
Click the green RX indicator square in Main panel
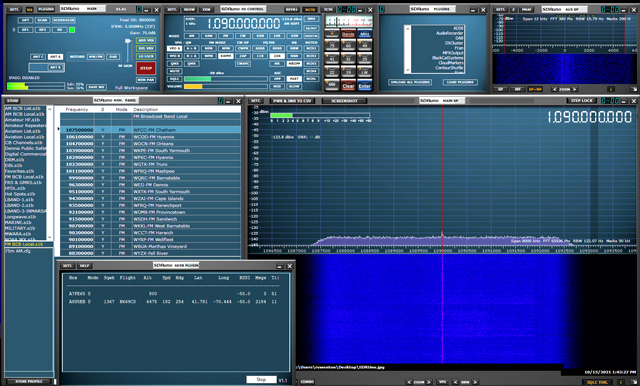72,30
